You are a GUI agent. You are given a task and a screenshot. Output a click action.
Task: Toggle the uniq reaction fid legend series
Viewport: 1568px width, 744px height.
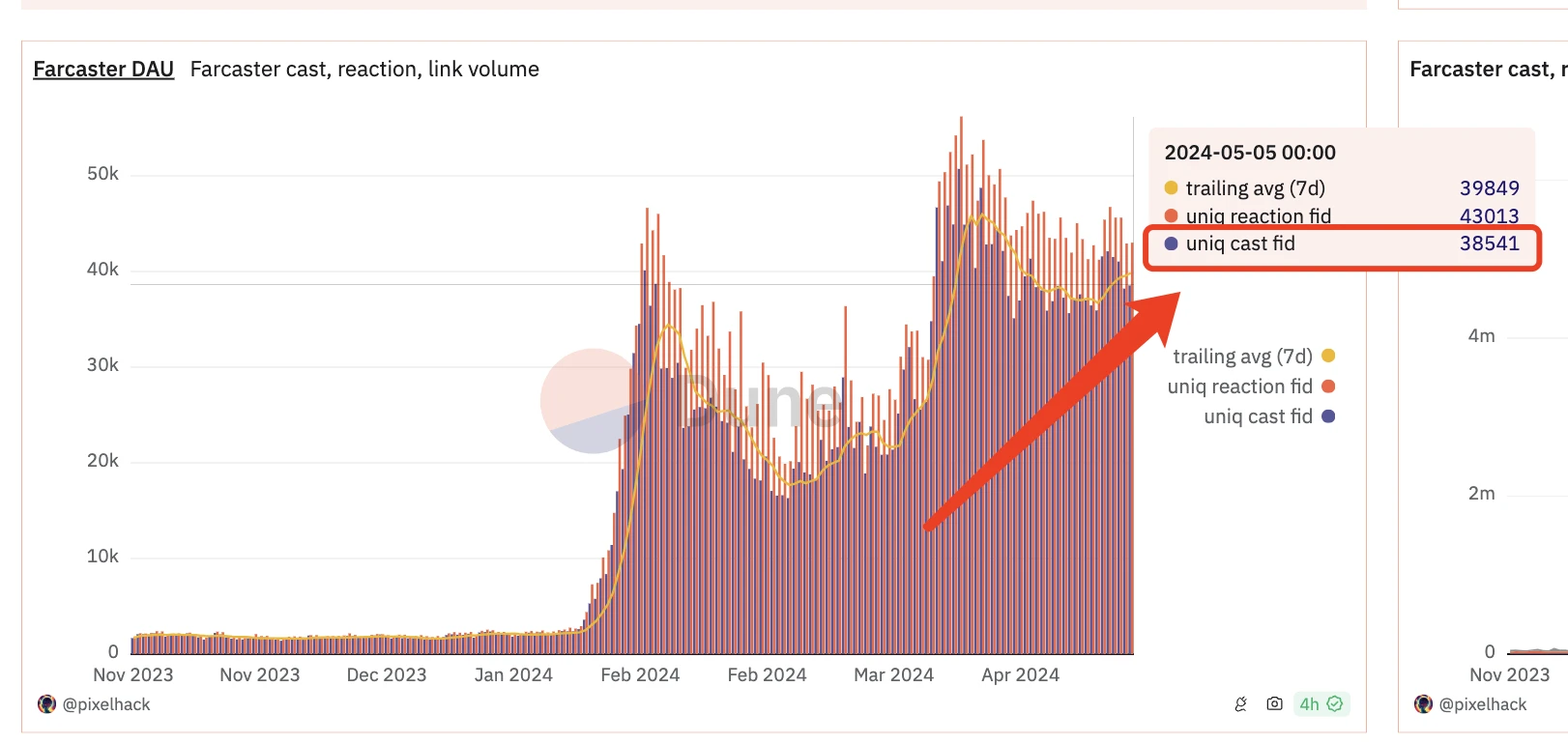pyautogui.click(x=1239, y=386)
